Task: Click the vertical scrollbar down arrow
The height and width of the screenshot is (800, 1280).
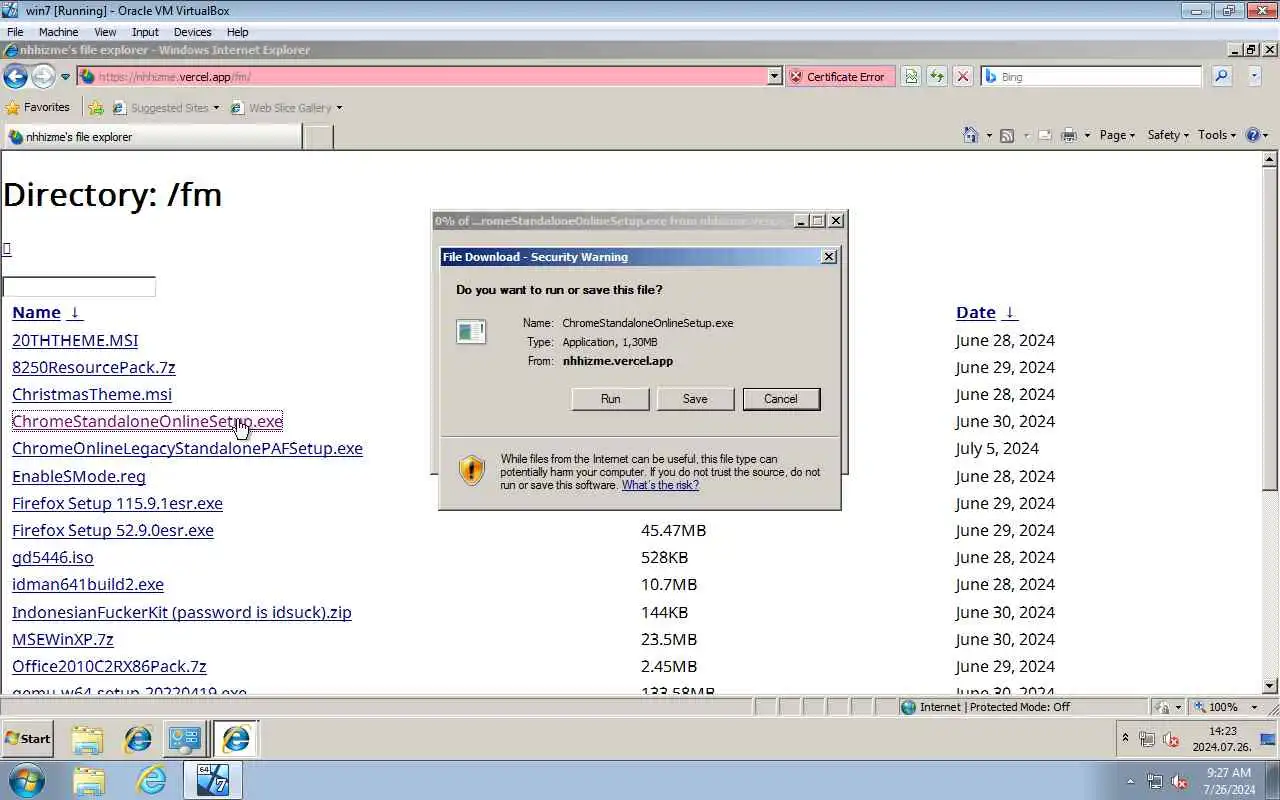Action: pos(1271,686)
